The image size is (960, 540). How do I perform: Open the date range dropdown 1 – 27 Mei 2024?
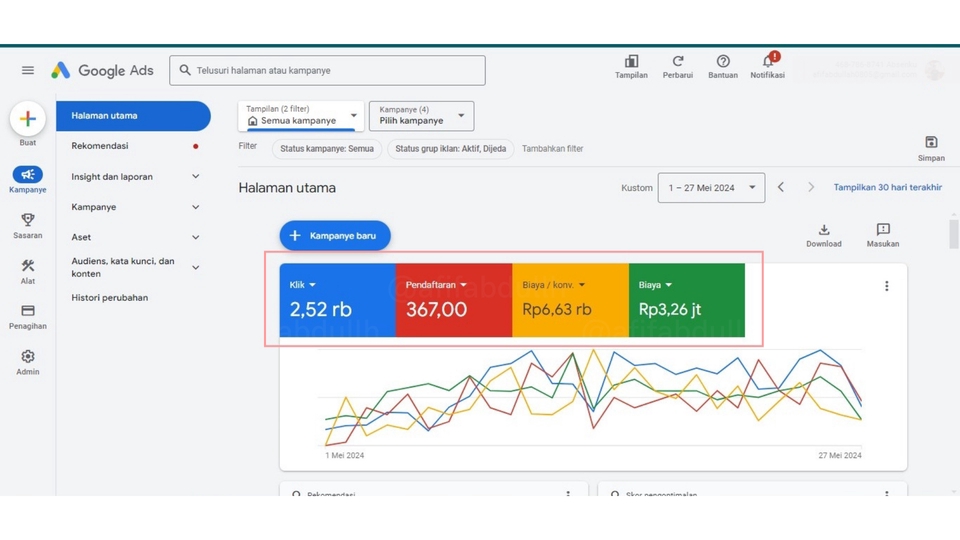(x=711, y=188)
